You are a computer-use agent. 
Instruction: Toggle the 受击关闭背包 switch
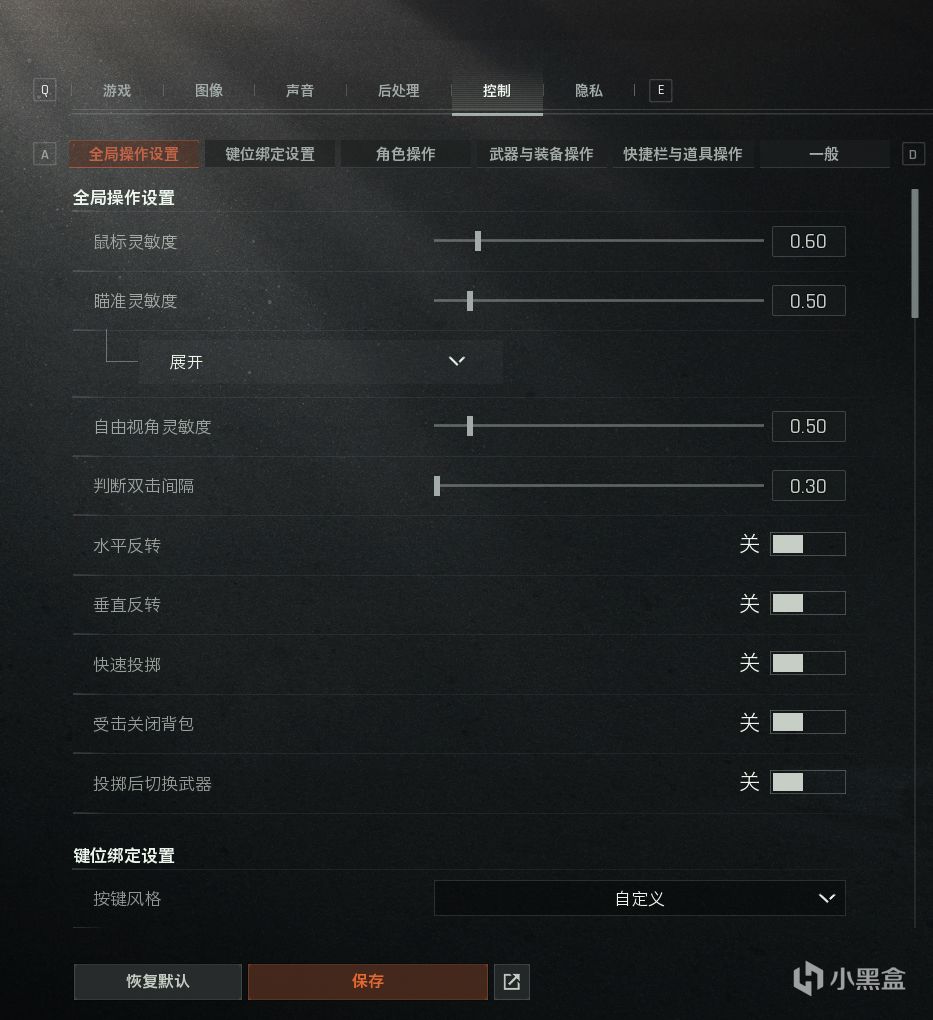[807, 722]
